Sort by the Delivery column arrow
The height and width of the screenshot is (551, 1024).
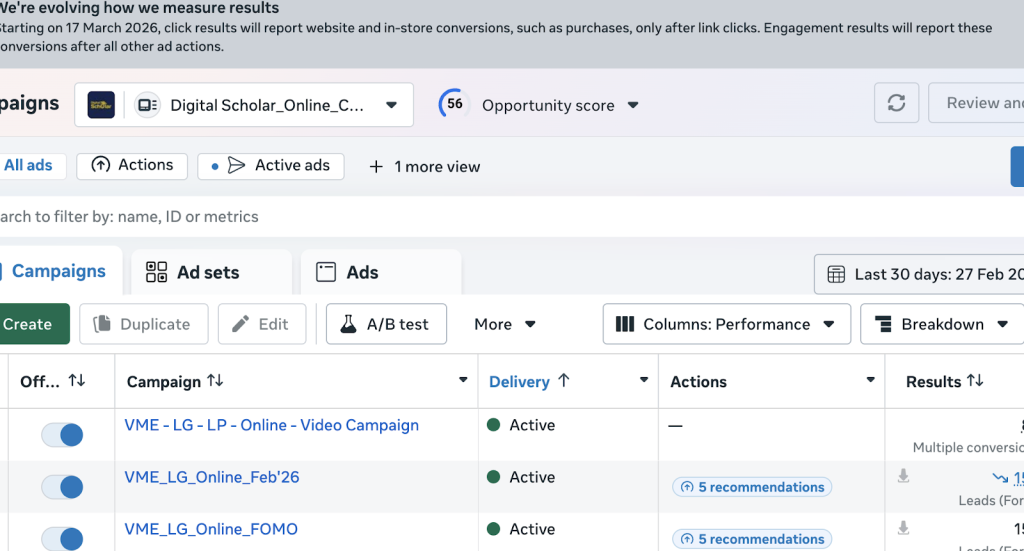(563, 381)
